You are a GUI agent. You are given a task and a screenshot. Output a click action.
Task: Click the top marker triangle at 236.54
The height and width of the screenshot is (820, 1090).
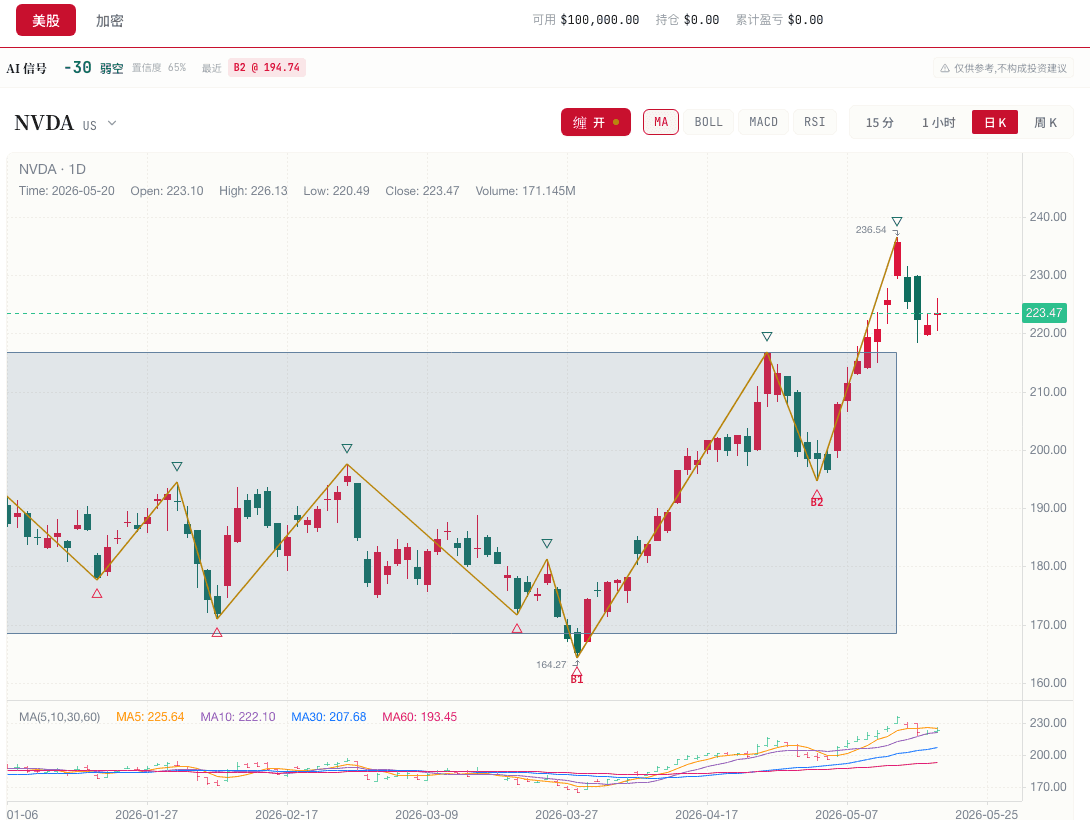[897, 222]
